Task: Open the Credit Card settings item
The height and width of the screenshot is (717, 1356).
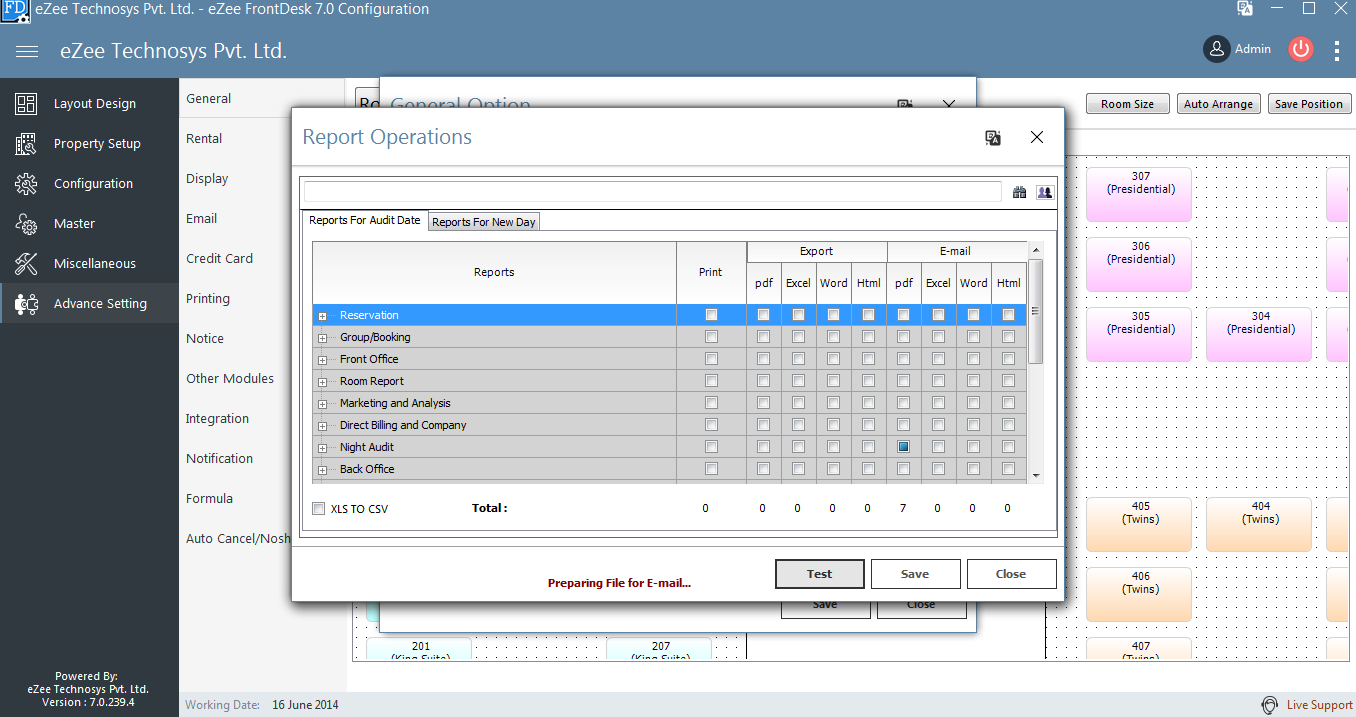Action: [x=219, y=258]
